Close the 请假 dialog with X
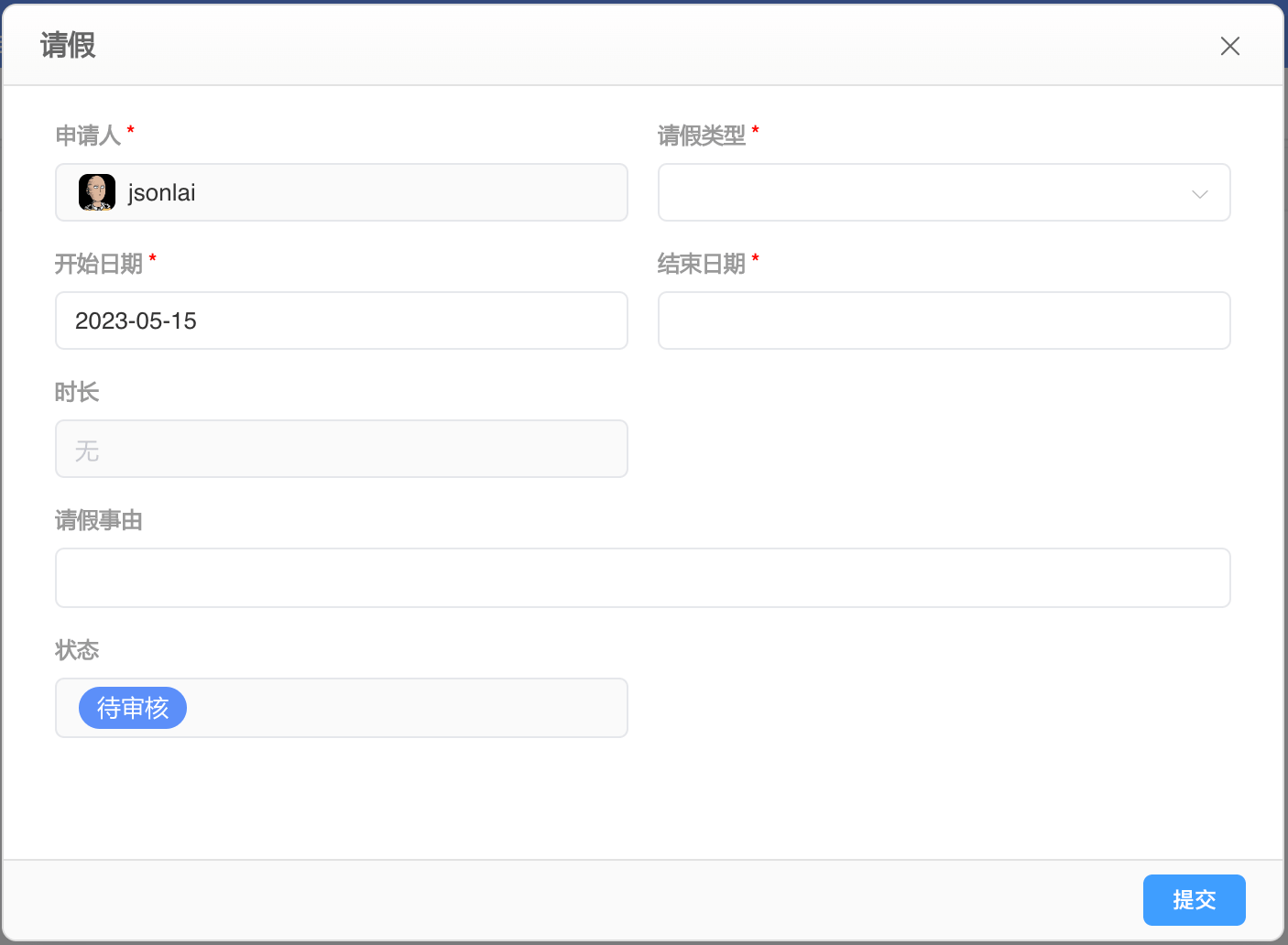1288x945 pixels. 1229,46
